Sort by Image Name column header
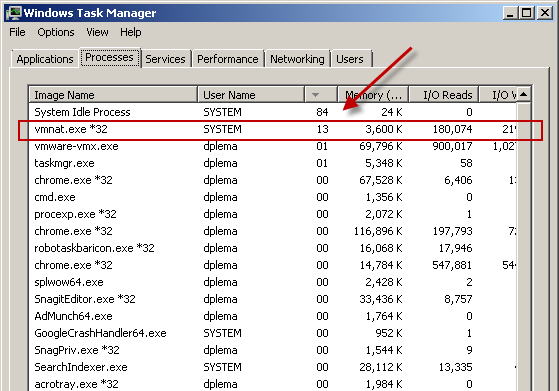The width and height of the screenshot is (559, 391). 113,95
